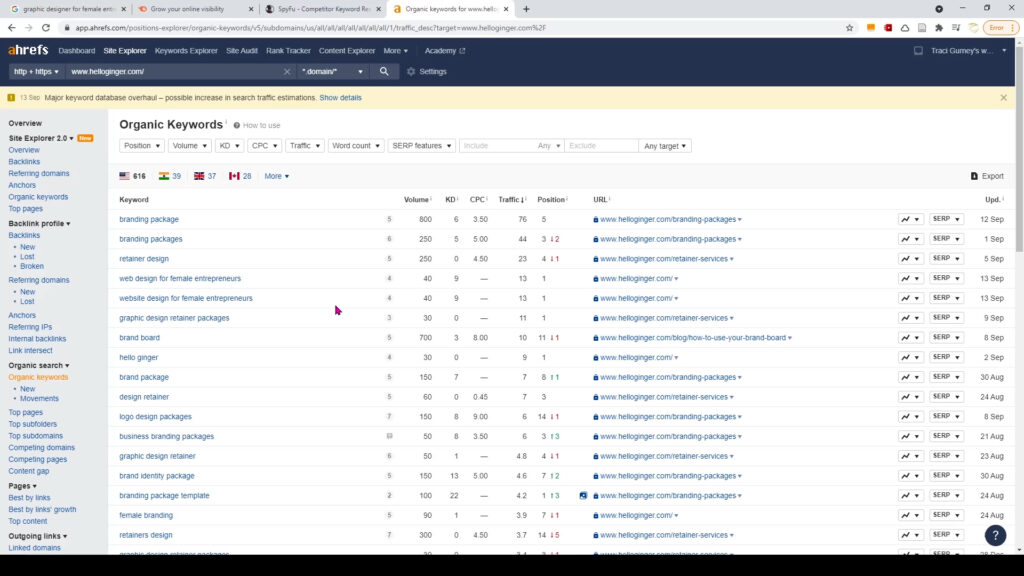The height and width of the screenshot is (576, 1024).
Task: Clear the target field with the X icon
Action: tap(286, 71)
